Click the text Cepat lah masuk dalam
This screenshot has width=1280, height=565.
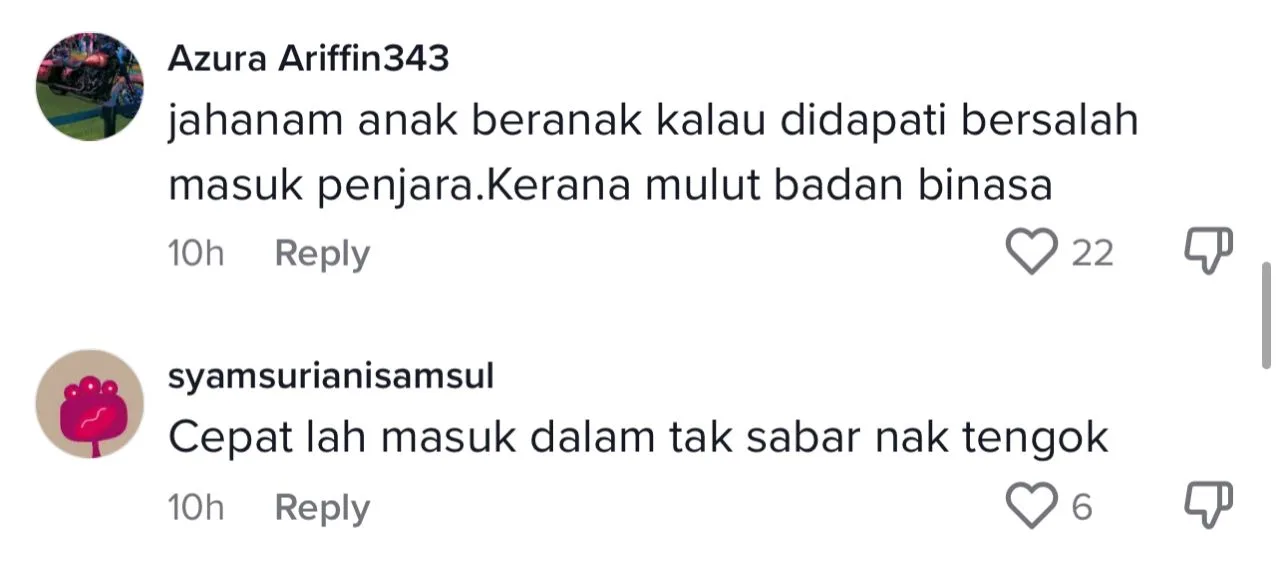[404, 439]
